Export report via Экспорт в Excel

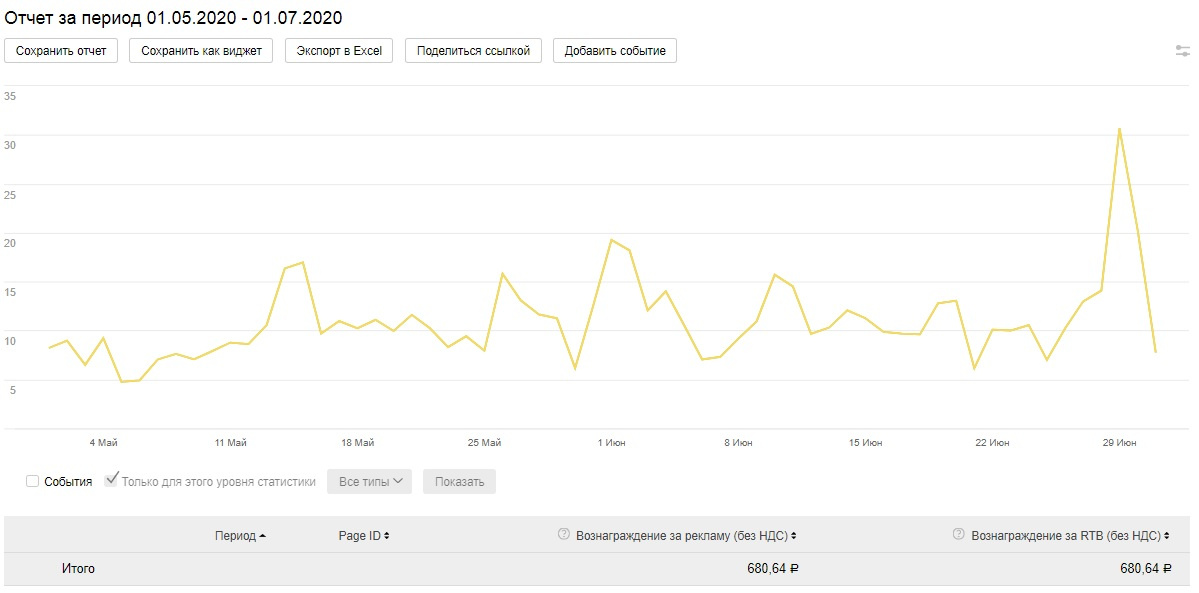click(339, 50)
